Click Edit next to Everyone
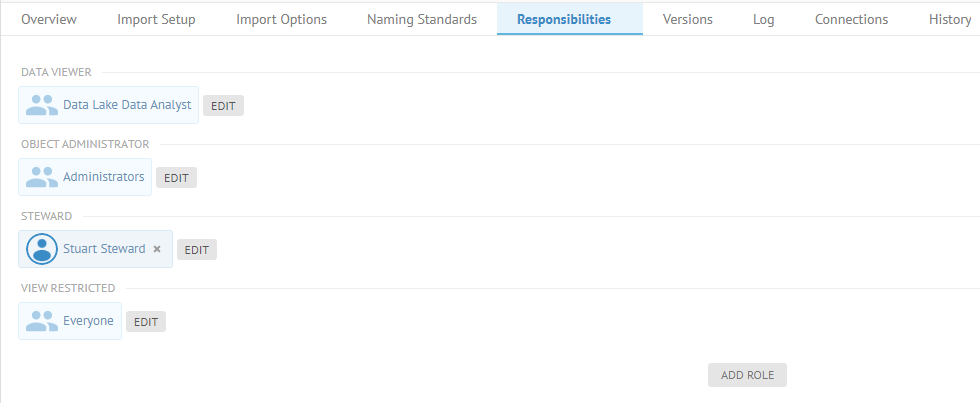 click(146, 322)
